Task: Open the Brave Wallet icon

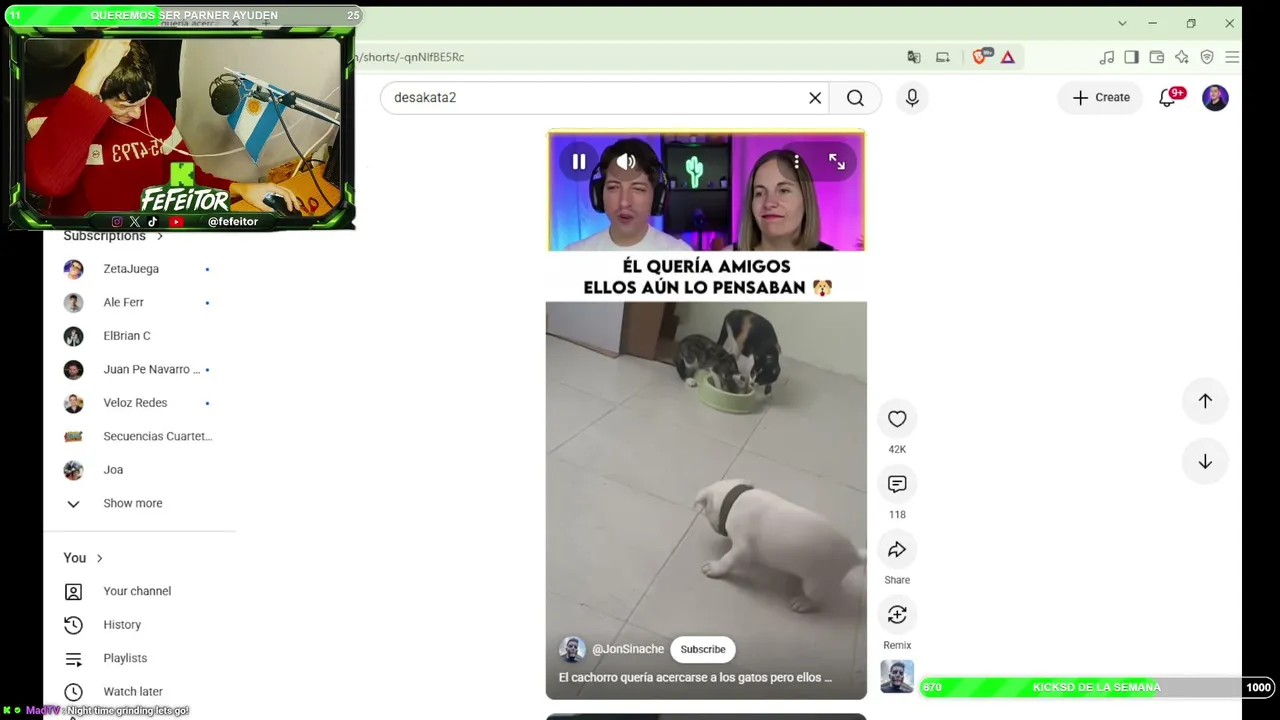Action: (x=1157, y=57)
